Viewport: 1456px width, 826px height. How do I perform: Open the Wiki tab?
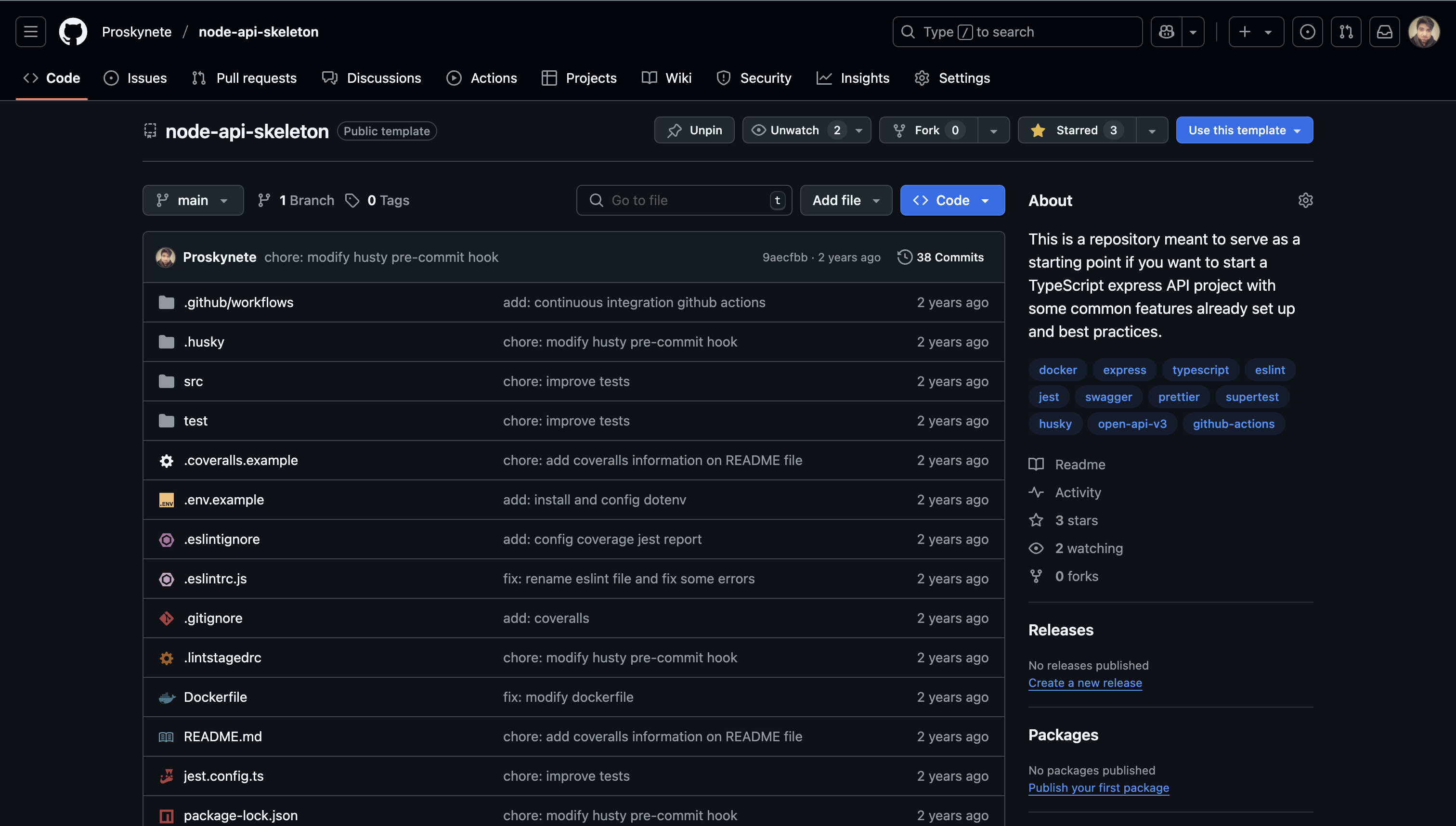tap(667, 77)
